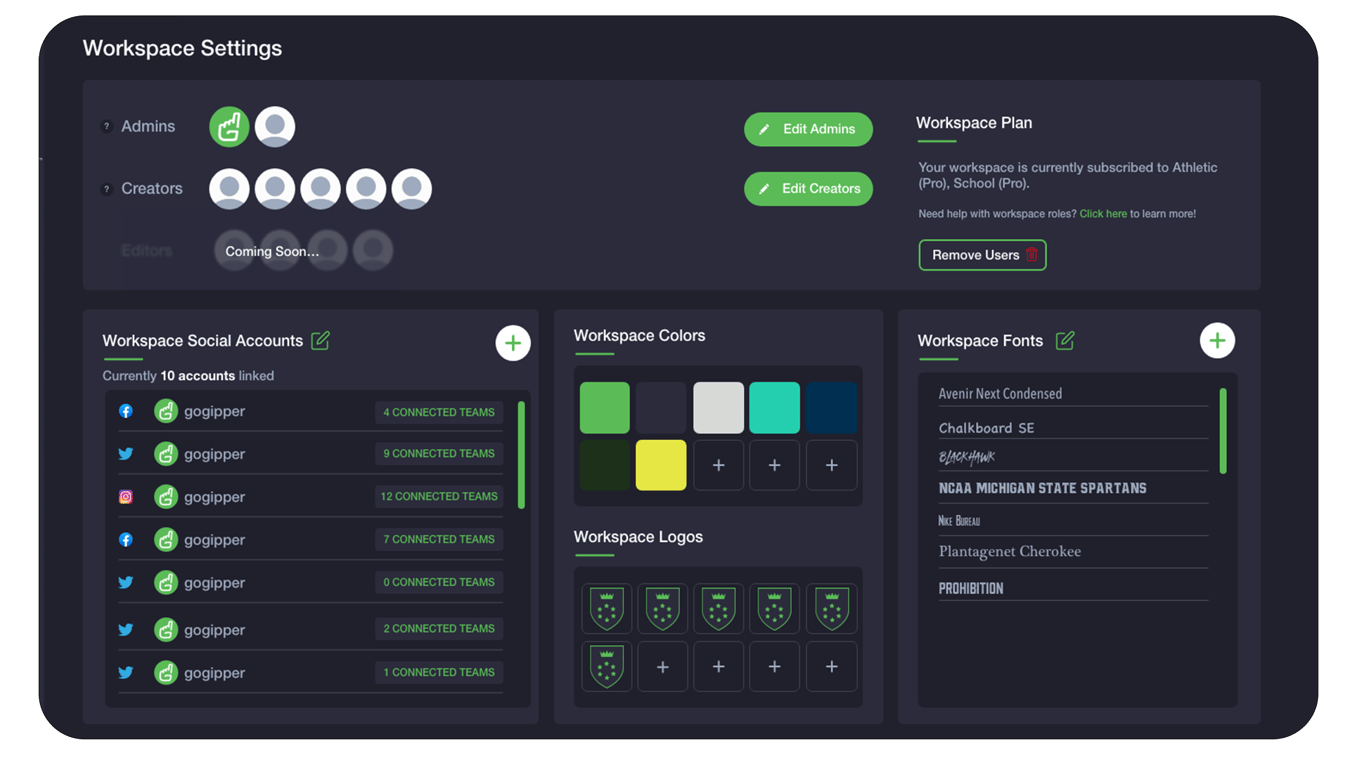The width and height of the screenshot is (1350, 759).
Task: Click the Instagram icon on the gogipper account
Action: pyautogui.click(x=125, y=496)
